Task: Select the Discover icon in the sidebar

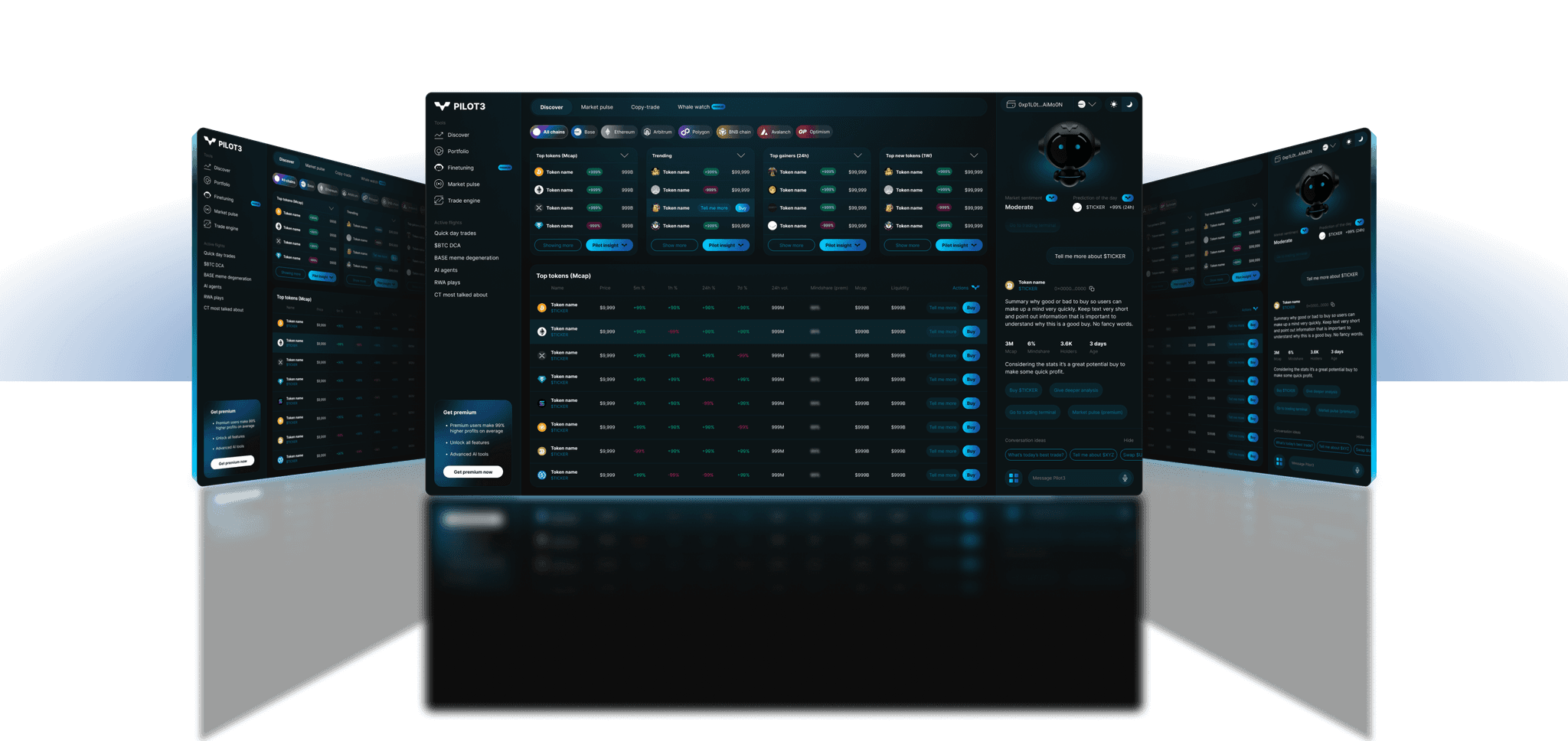Action: 439,134
